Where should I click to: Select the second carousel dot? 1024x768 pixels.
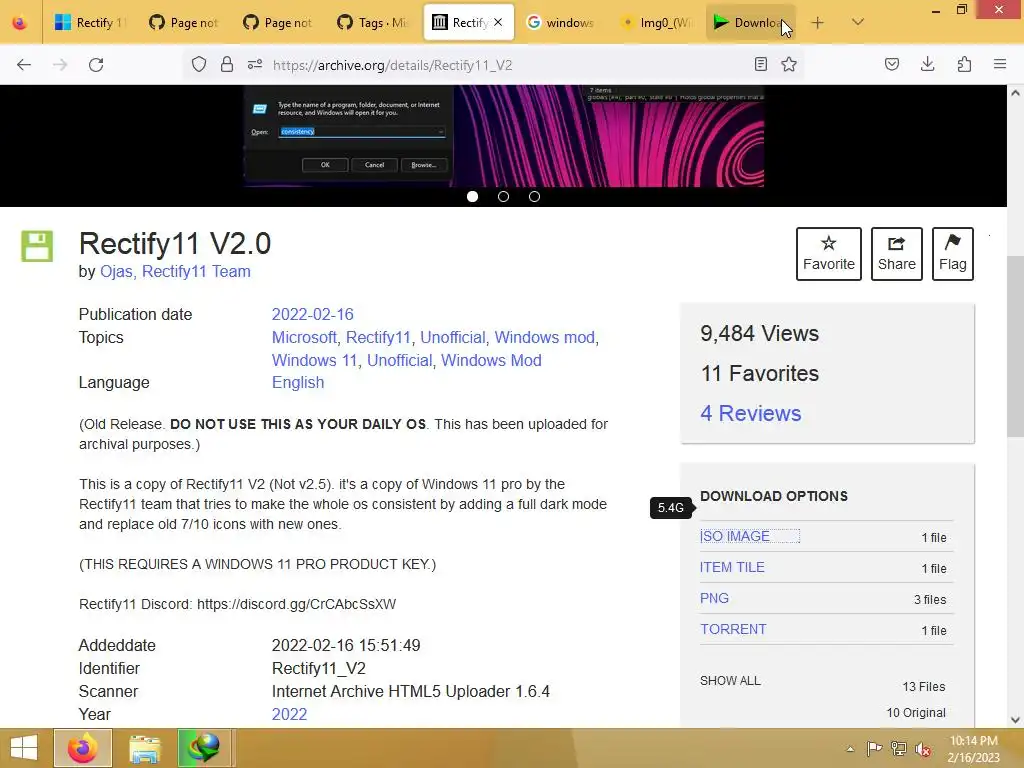click(x=503, y=197)
